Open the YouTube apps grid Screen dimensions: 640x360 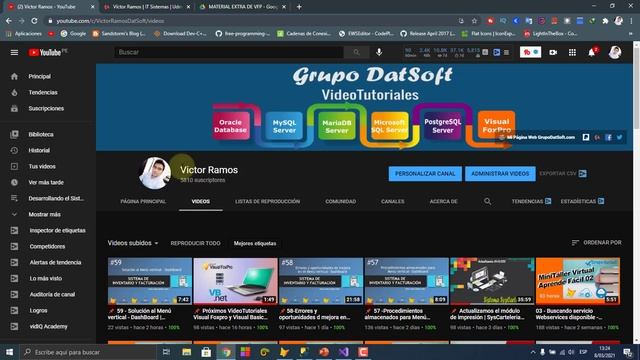pyautogui.click(x=572, y=52)
